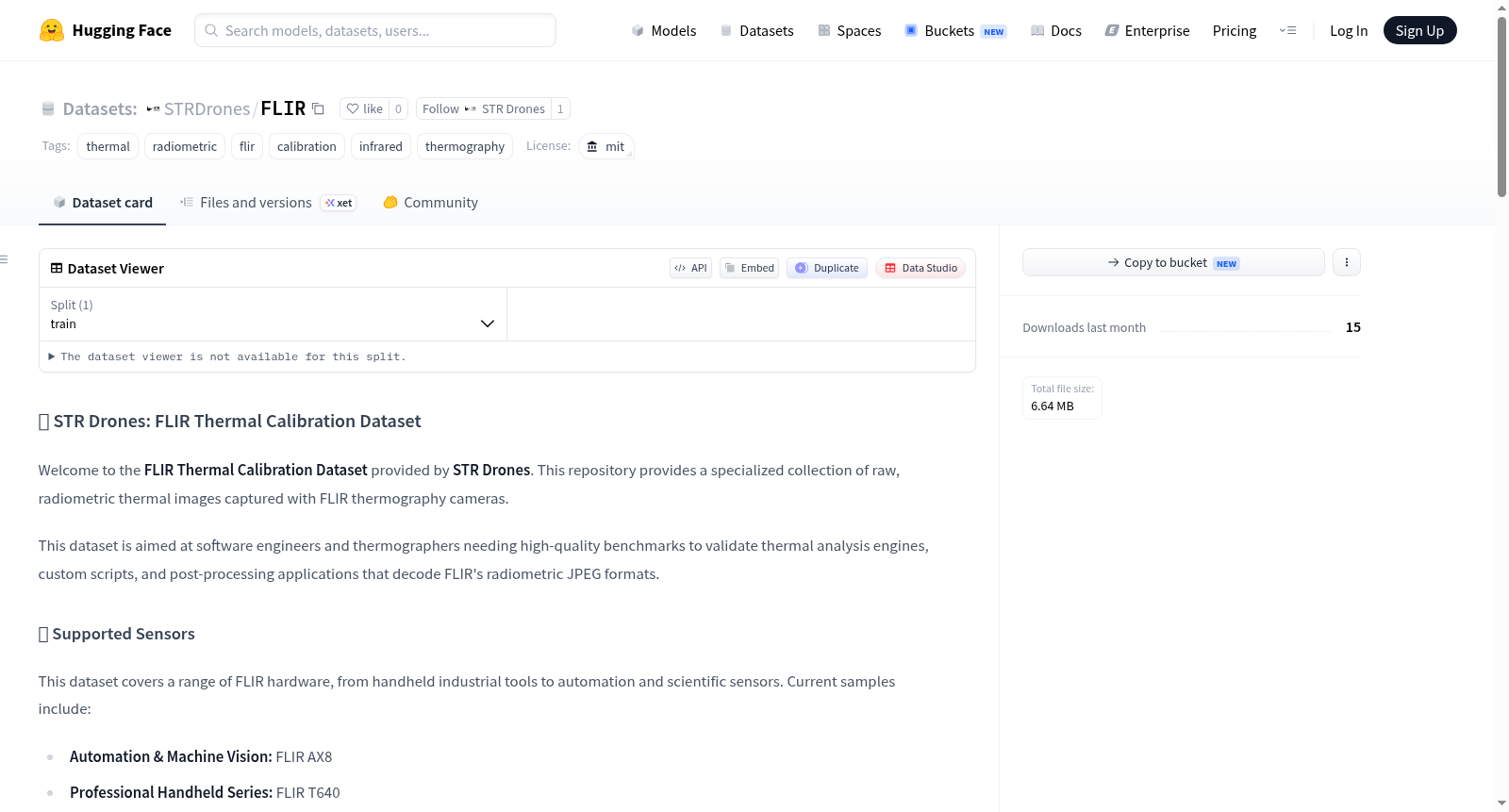Open the Community tab
The image size is (1509, 812).
pyautogui.click(x=430, y=202)
